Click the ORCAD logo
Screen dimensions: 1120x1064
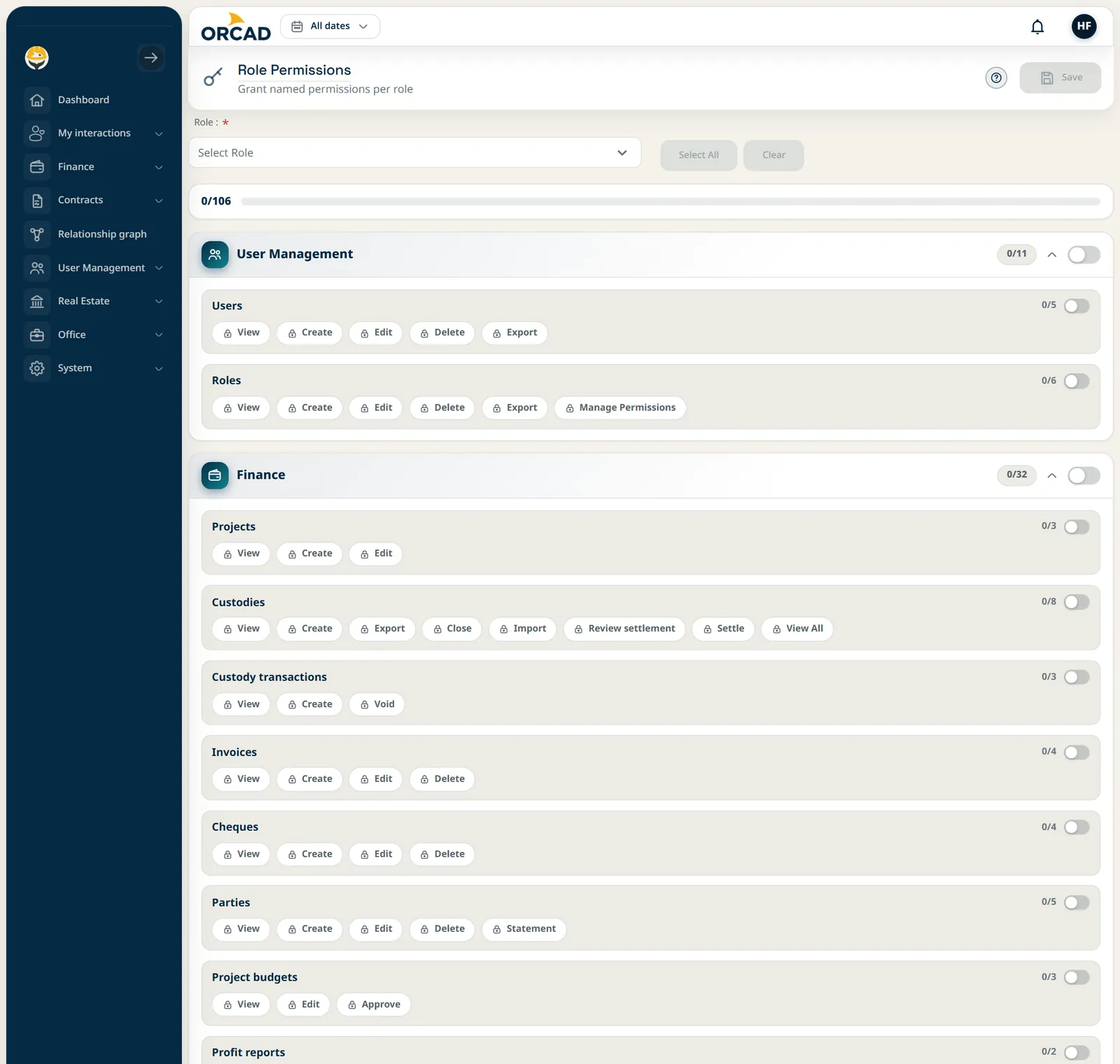click(x=236, y=27)
